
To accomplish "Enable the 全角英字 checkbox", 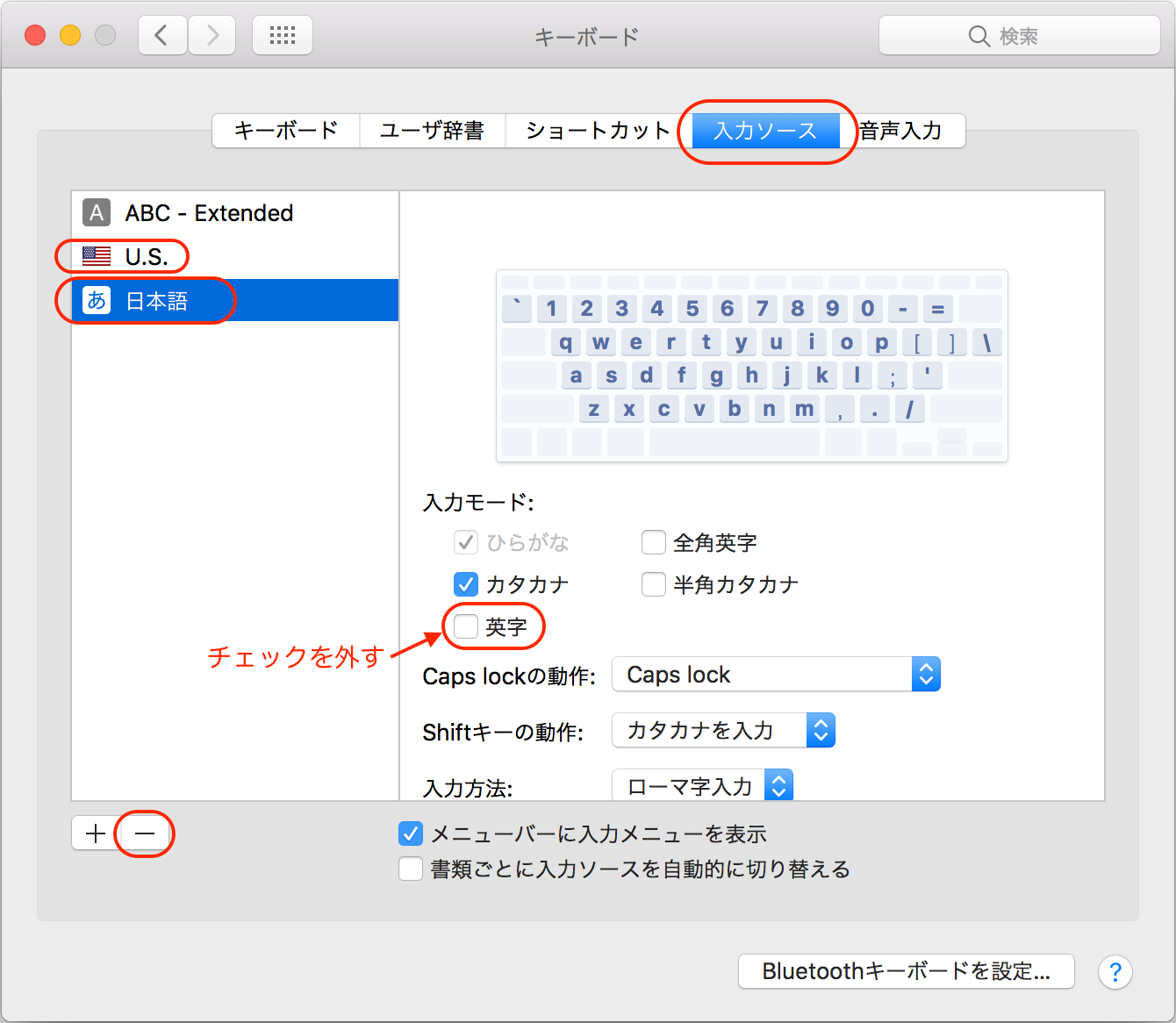I will (654, 542).
